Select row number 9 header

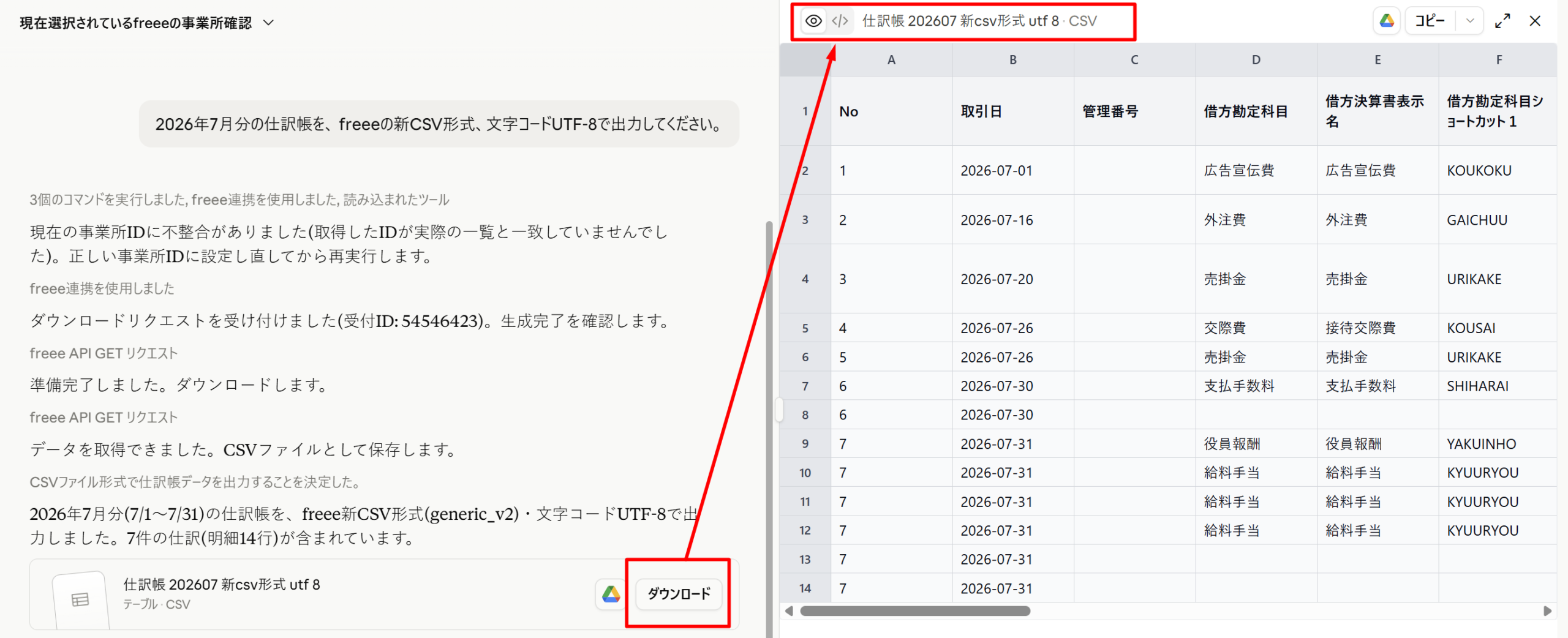(805, 444)
